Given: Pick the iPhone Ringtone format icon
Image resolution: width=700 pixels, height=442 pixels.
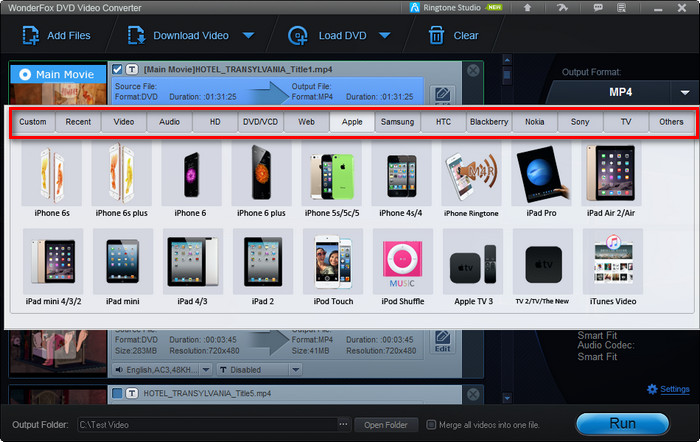Looking at the screenshot, I should [x=471, y=179].
